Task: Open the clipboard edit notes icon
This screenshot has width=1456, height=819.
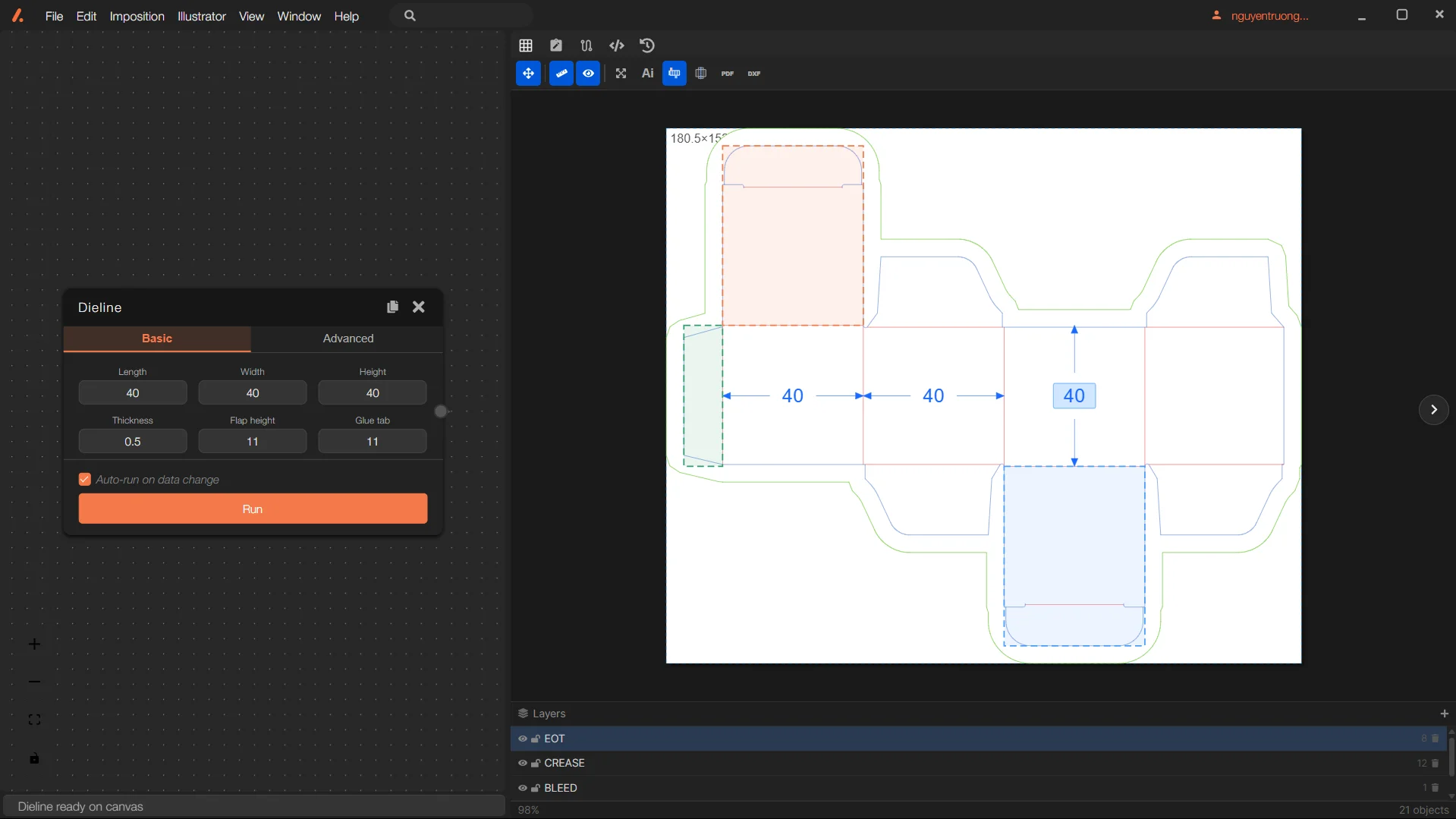Action: (x=556, y=46)
